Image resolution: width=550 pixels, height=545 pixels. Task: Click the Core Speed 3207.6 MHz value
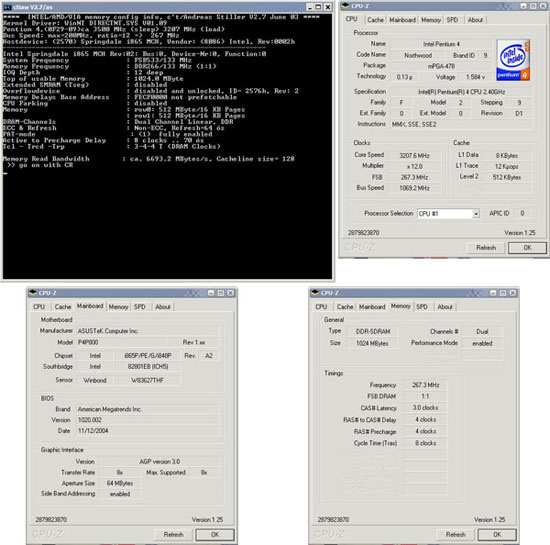point(414,155)
